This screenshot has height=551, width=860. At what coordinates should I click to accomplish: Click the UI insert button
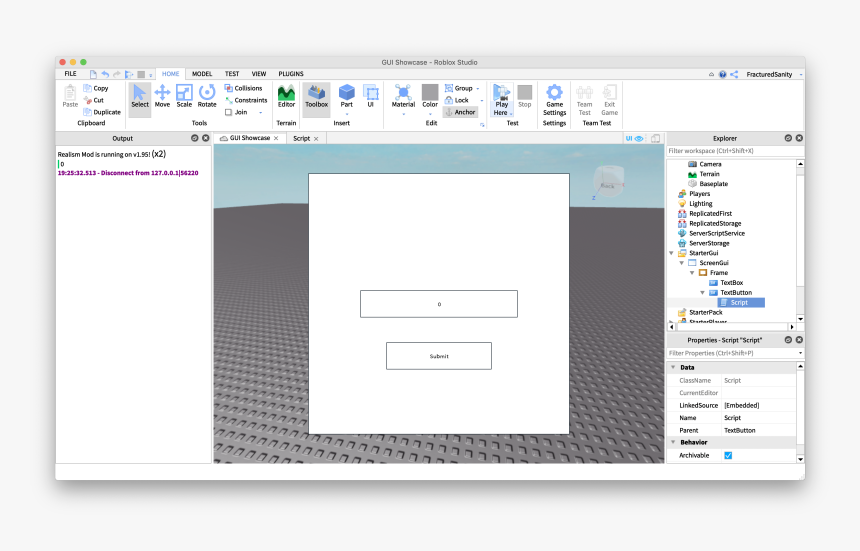click(371, 96)
